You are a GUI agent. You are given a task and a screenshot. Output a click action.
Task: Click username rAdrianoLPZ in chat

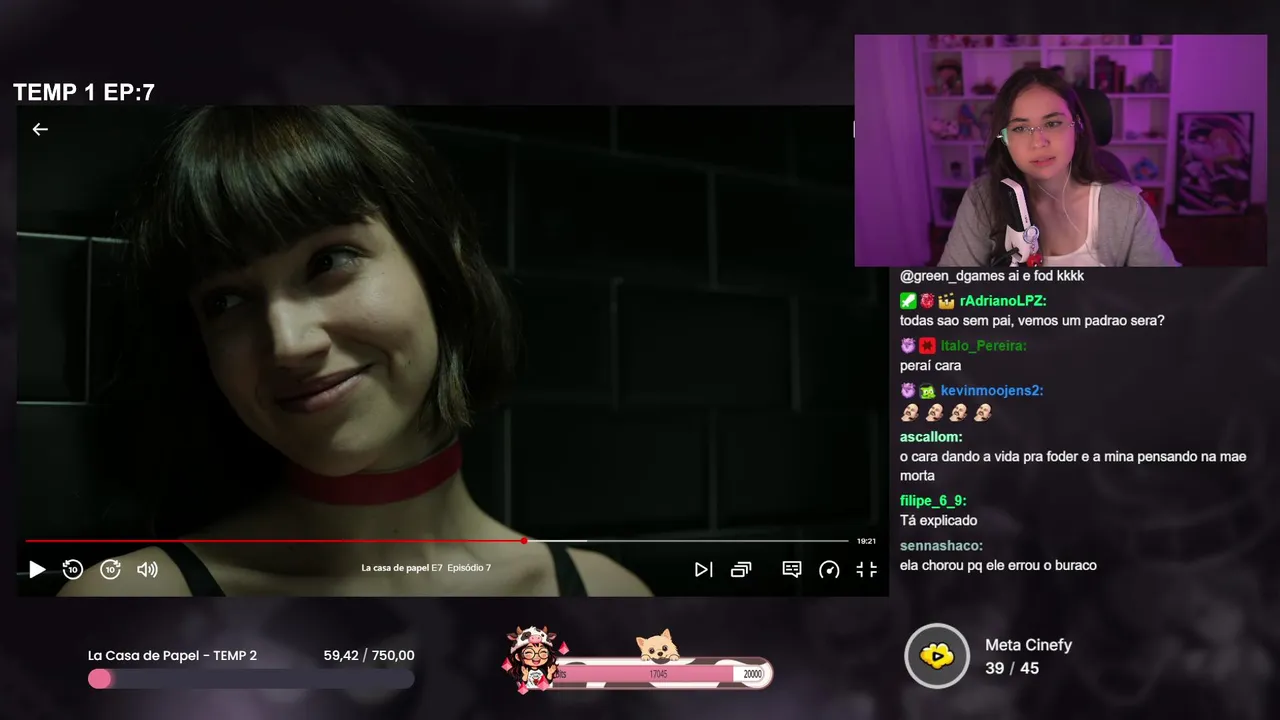[1003, 300]
